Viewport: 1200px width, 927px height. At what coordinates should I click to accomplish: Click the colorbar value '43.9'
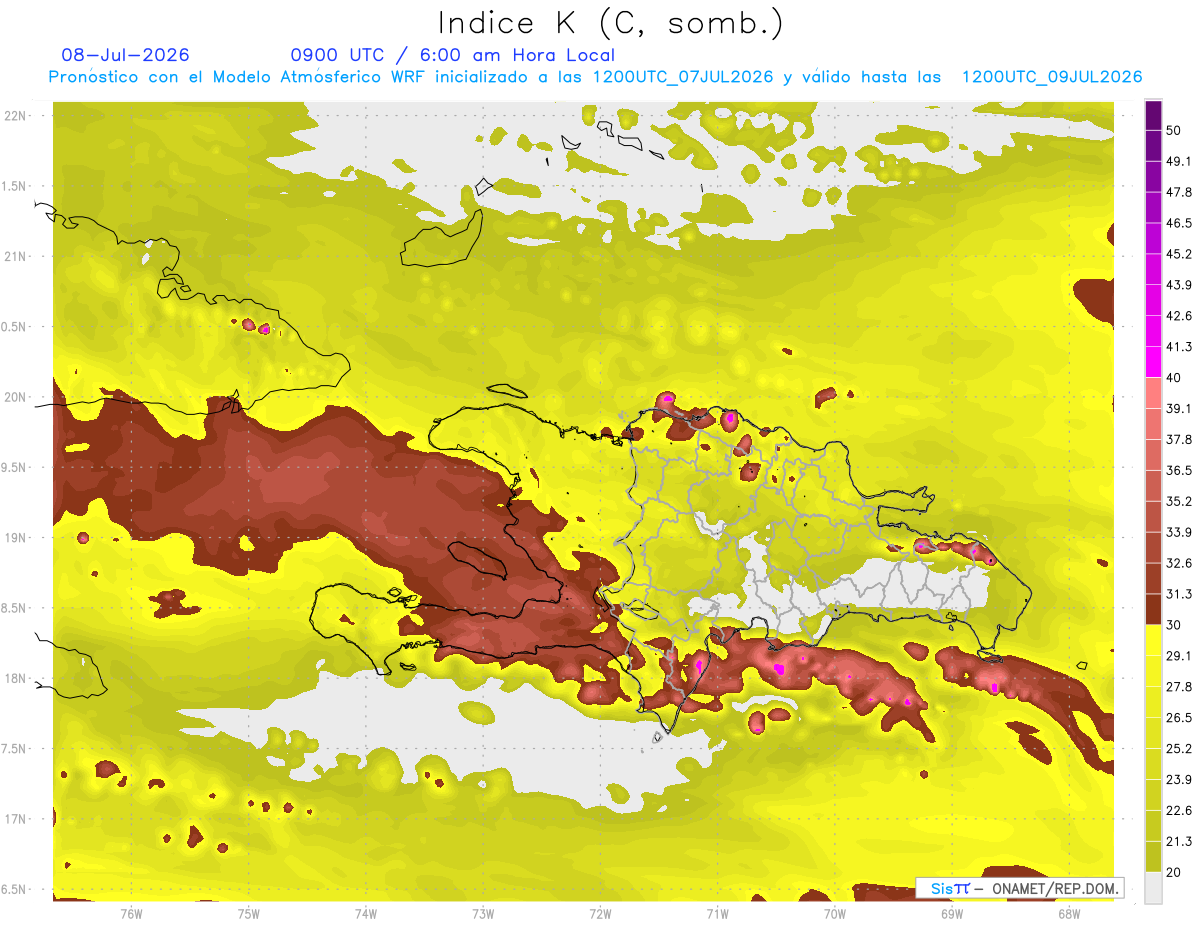coord(1178,285)
